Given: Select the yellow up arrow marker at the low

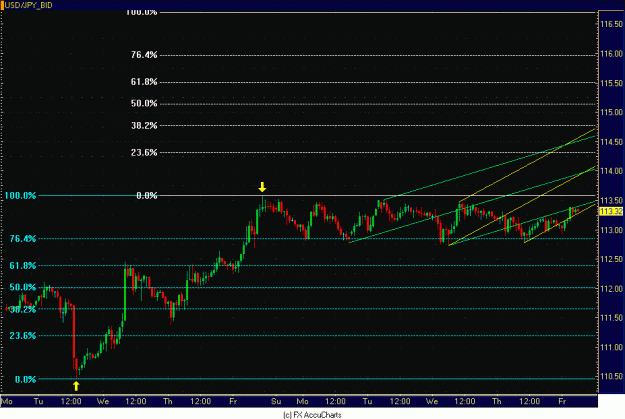Looking at the screenshot, I should 76,386.
